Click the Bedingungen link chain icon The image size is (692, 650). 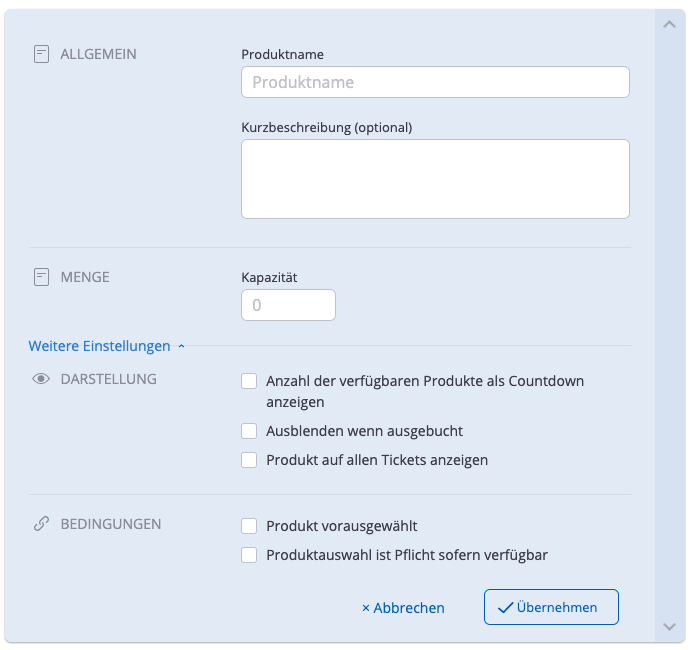point(41,524)
